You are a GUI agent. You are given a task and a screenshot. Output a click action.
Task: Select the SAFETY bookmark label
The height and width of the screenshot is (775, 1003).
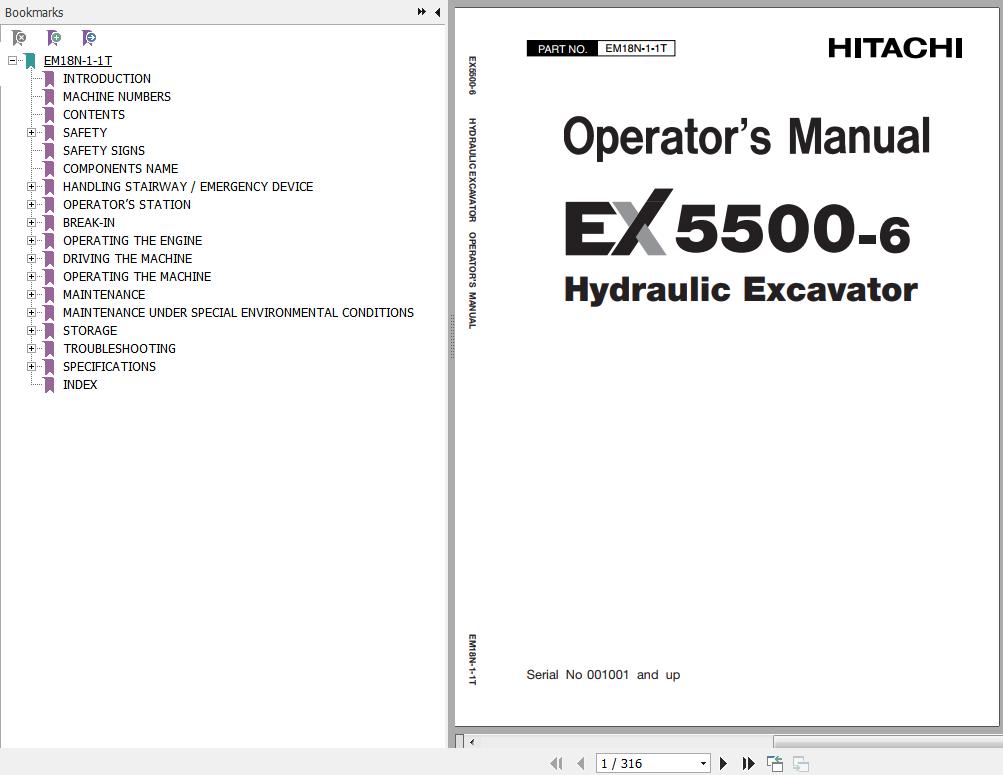pos(85,132)
